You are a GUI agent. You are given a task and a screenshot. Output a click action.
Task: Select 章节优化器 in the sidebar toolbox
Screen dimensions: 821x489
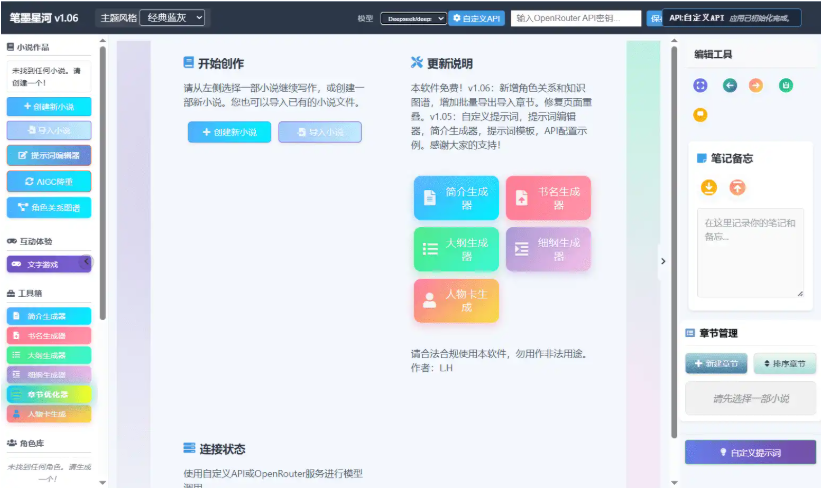coord(49,394)
